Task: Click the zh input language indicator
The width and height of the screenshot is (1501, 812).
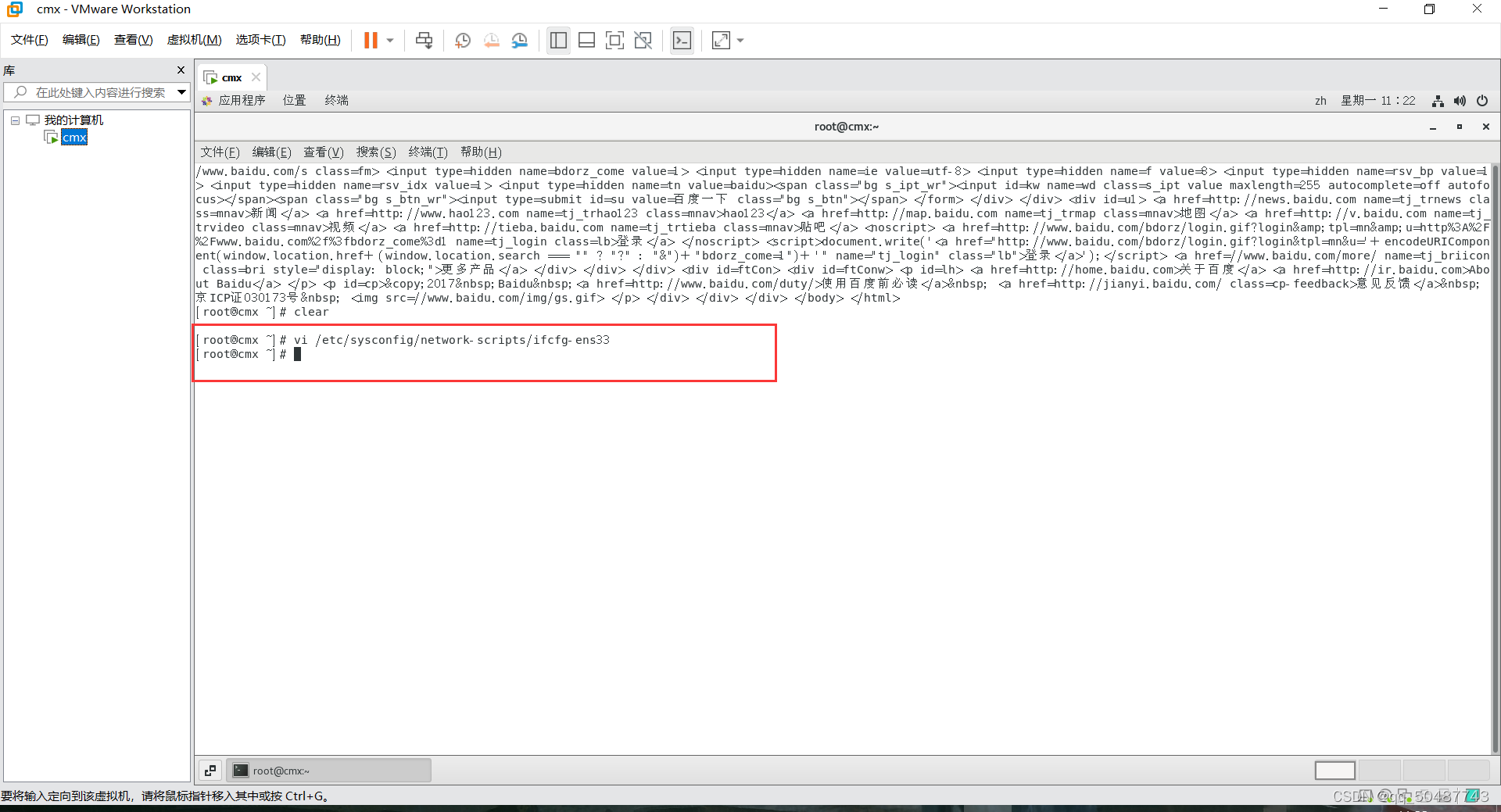Action: 1320,101
